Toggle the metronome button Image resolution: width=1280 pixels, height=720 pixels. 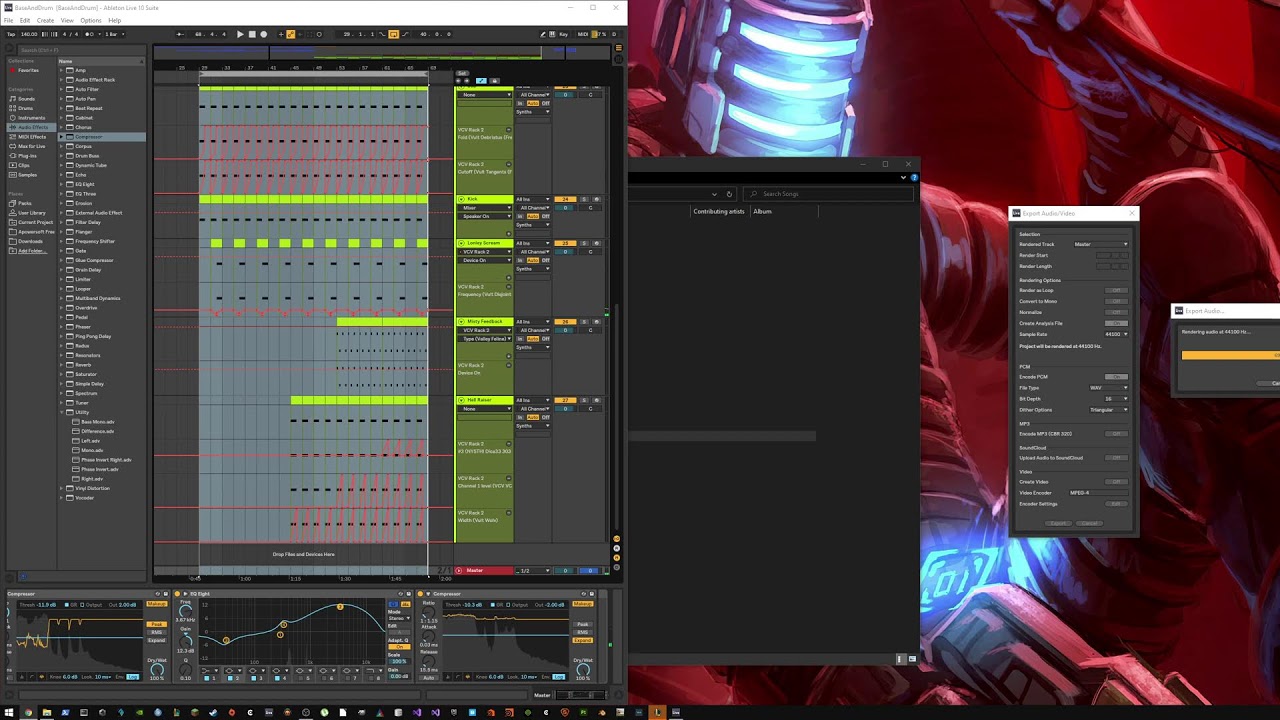90,34
